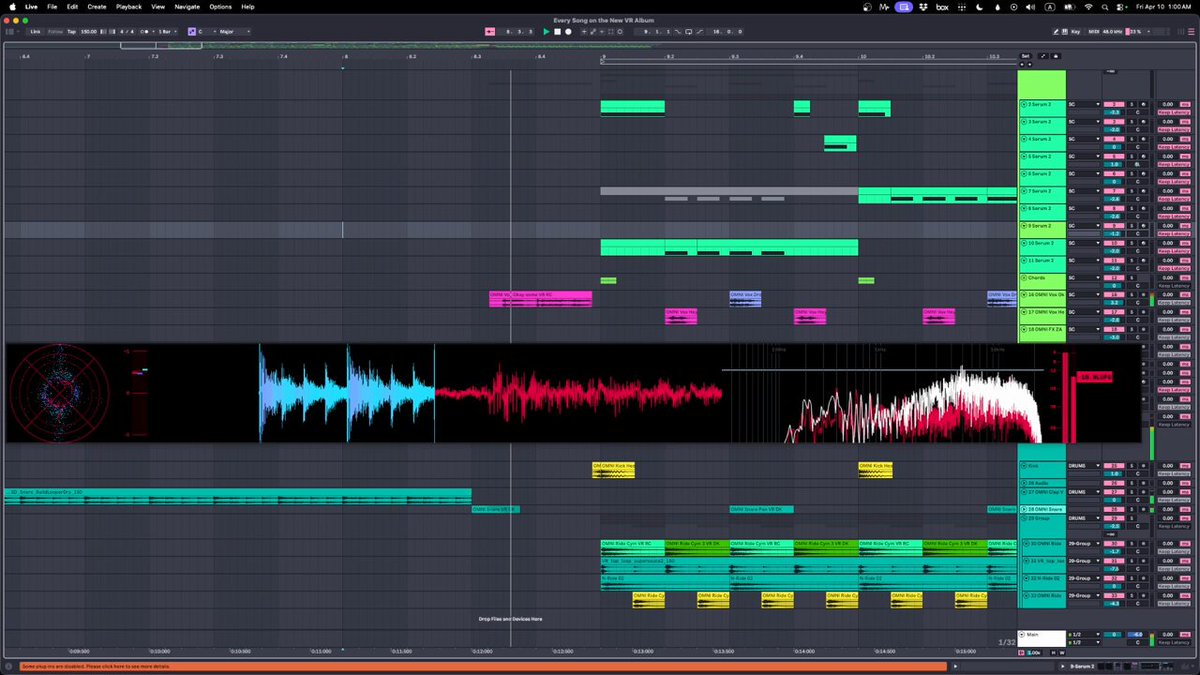
Task: Open the Navigate menu
Action: (187, 7)
